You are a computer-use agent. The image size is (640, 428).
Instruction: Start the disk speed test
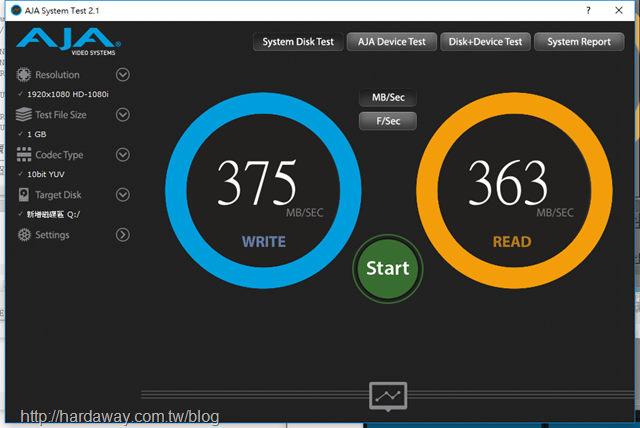click(x=388, y=268)
